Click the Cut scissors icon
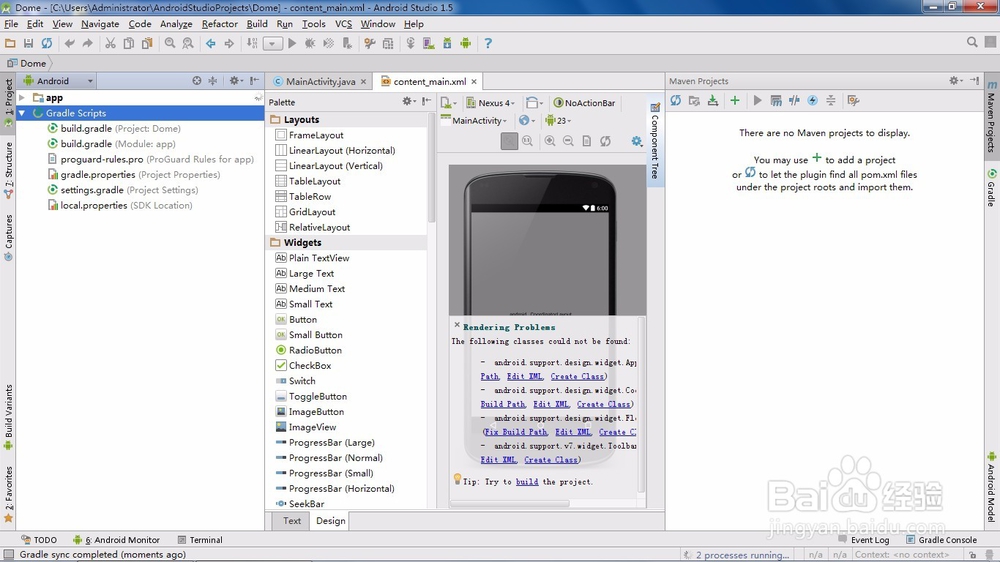1000x562 pixels. (x=110, y=43)
